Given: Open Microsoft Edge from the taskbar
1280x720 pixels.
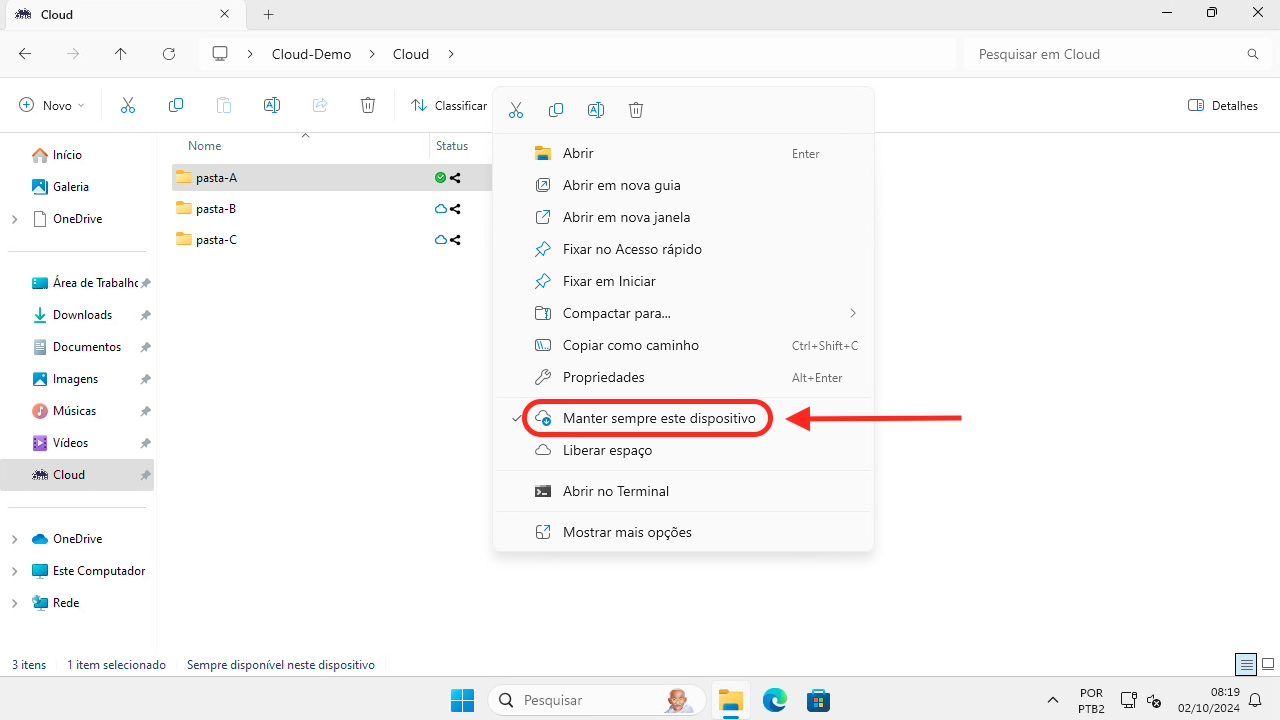Looking at the screenshot, I should pyautogui.click(x=775, y=700).
